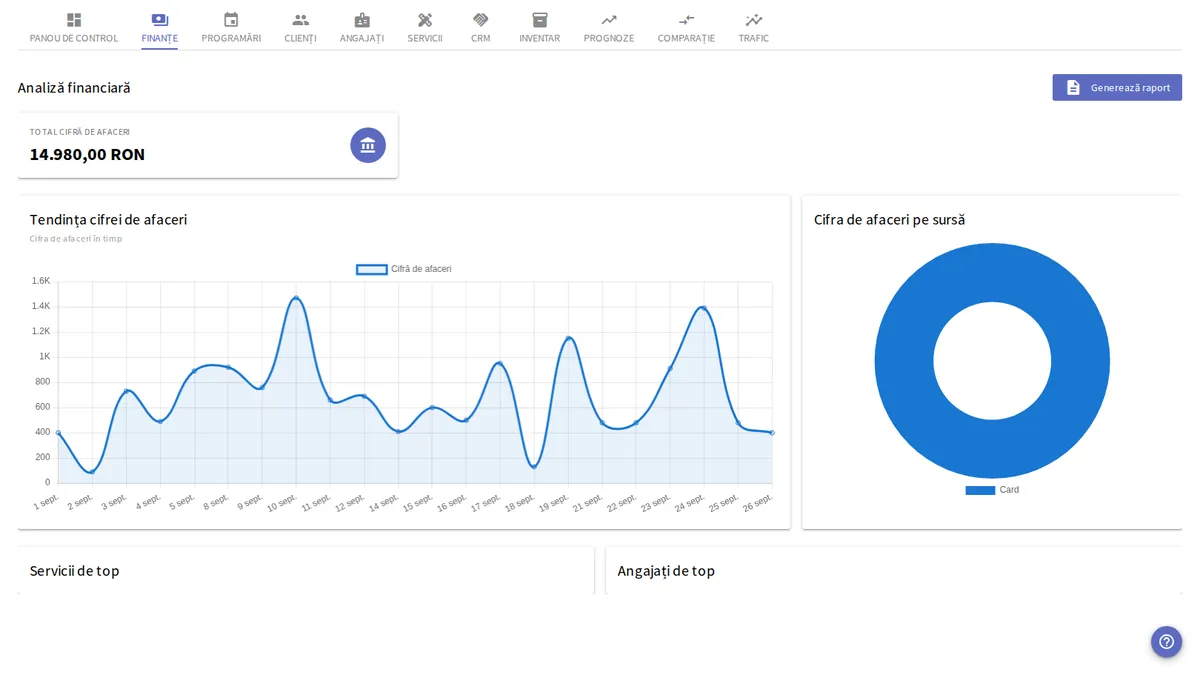
Task: Click the 1K y-axis label
Action: point(45,356)
